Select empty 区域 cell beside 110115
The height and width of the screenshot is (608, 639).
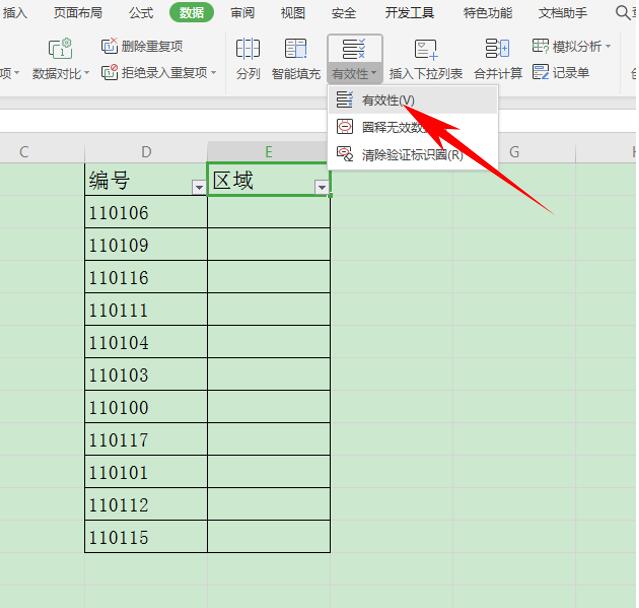click(269, 537)
